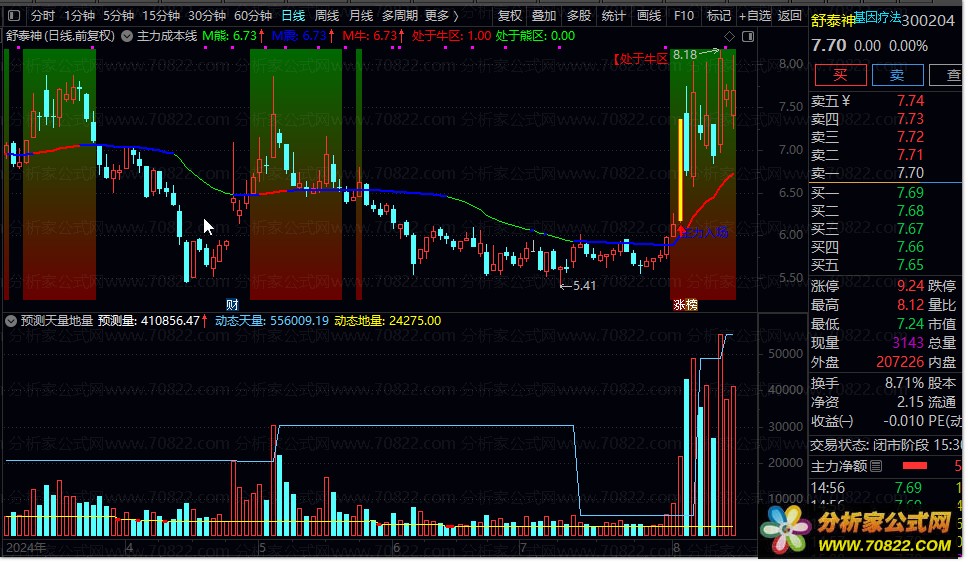Select the 月线 monthly period
This screenshot has height=562, width=968.
(x=361, y=15)
